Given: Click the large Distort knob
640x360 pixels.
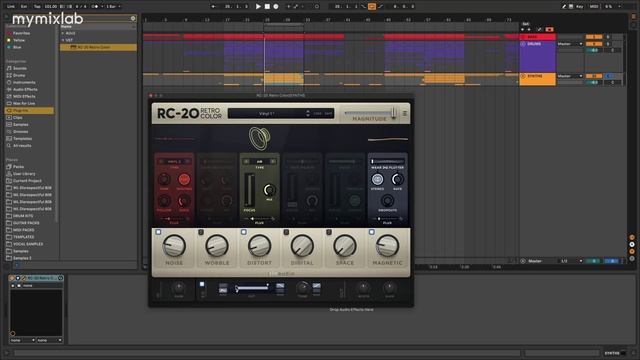Looking at the screenshot, I should point(260,246).
